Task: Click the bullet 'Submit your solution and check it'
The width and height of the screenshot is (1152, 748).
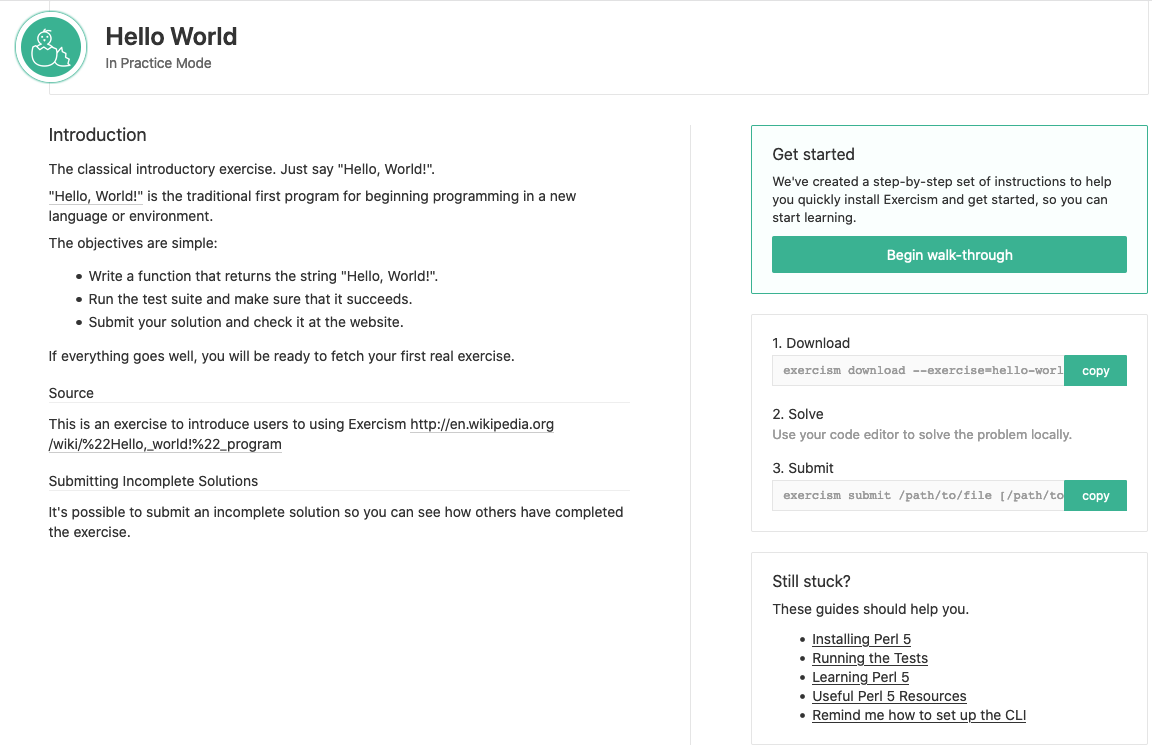Action: click(x=246, y=322)
